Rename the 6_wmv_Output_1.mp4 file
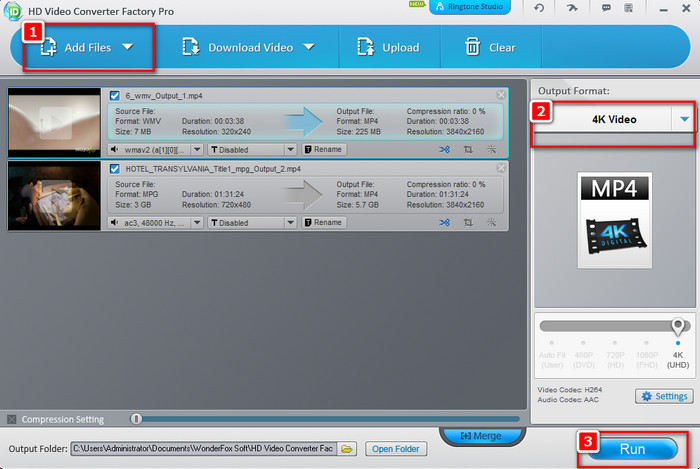This screenshot has height=469, width=700. coord(324,149)
